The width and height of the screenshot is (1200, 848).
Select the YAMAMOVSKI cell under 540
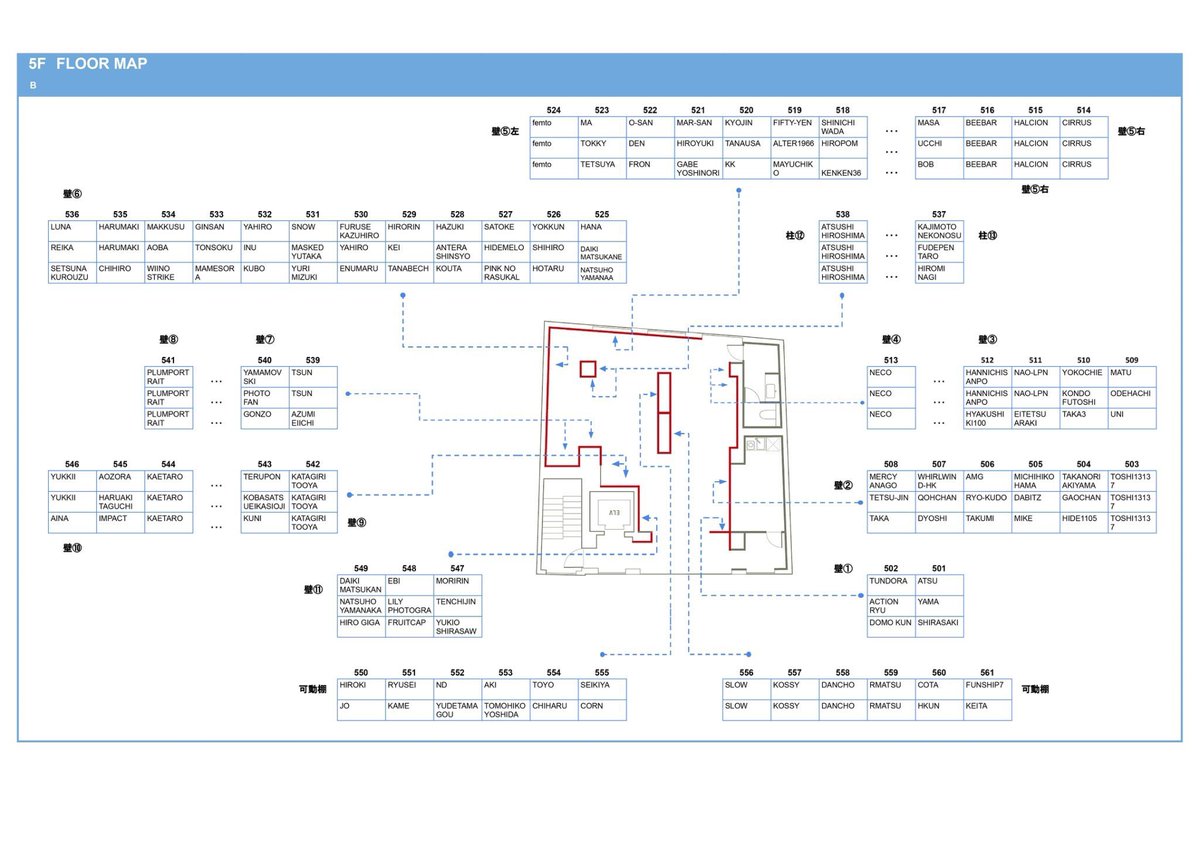click(265, 377)
